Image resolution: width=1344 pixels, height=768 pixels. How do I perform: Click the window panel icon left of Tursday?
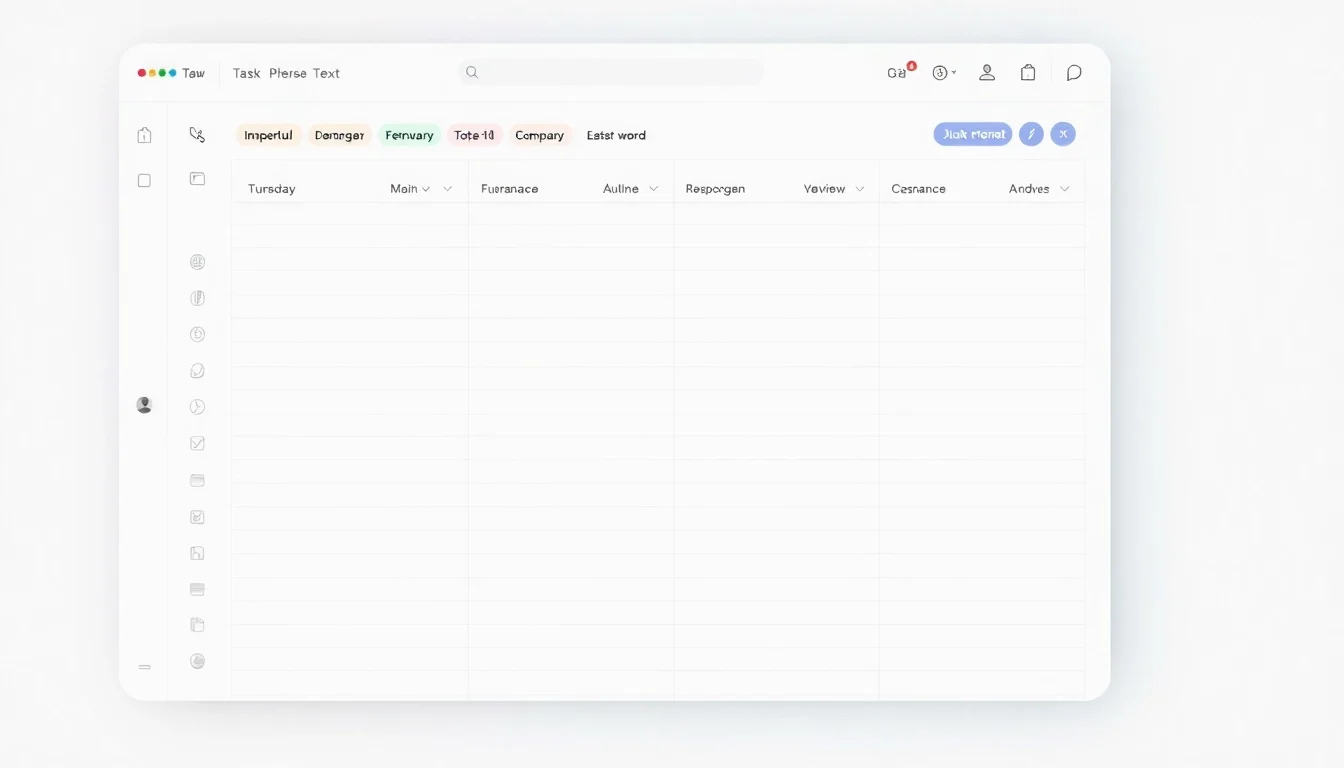197,179
